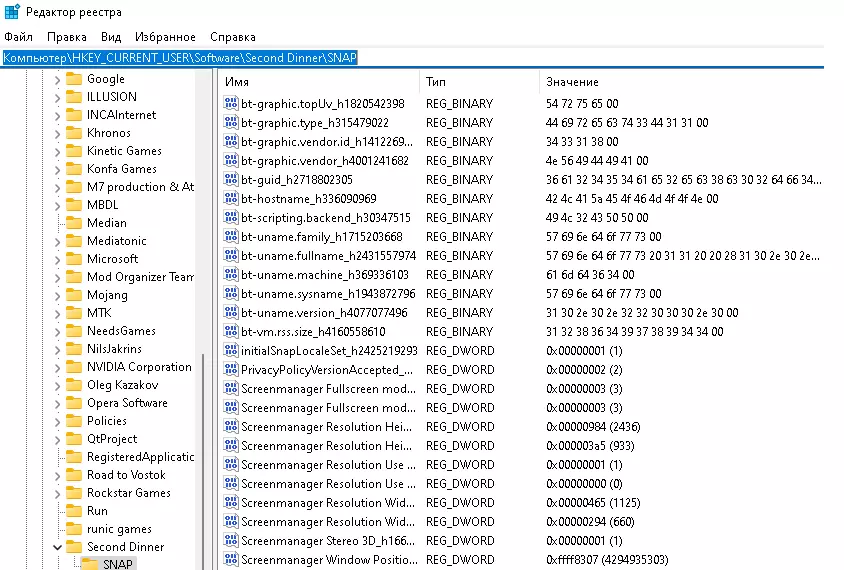
Task: Click the Google folder icon
Action: (74, 79)
